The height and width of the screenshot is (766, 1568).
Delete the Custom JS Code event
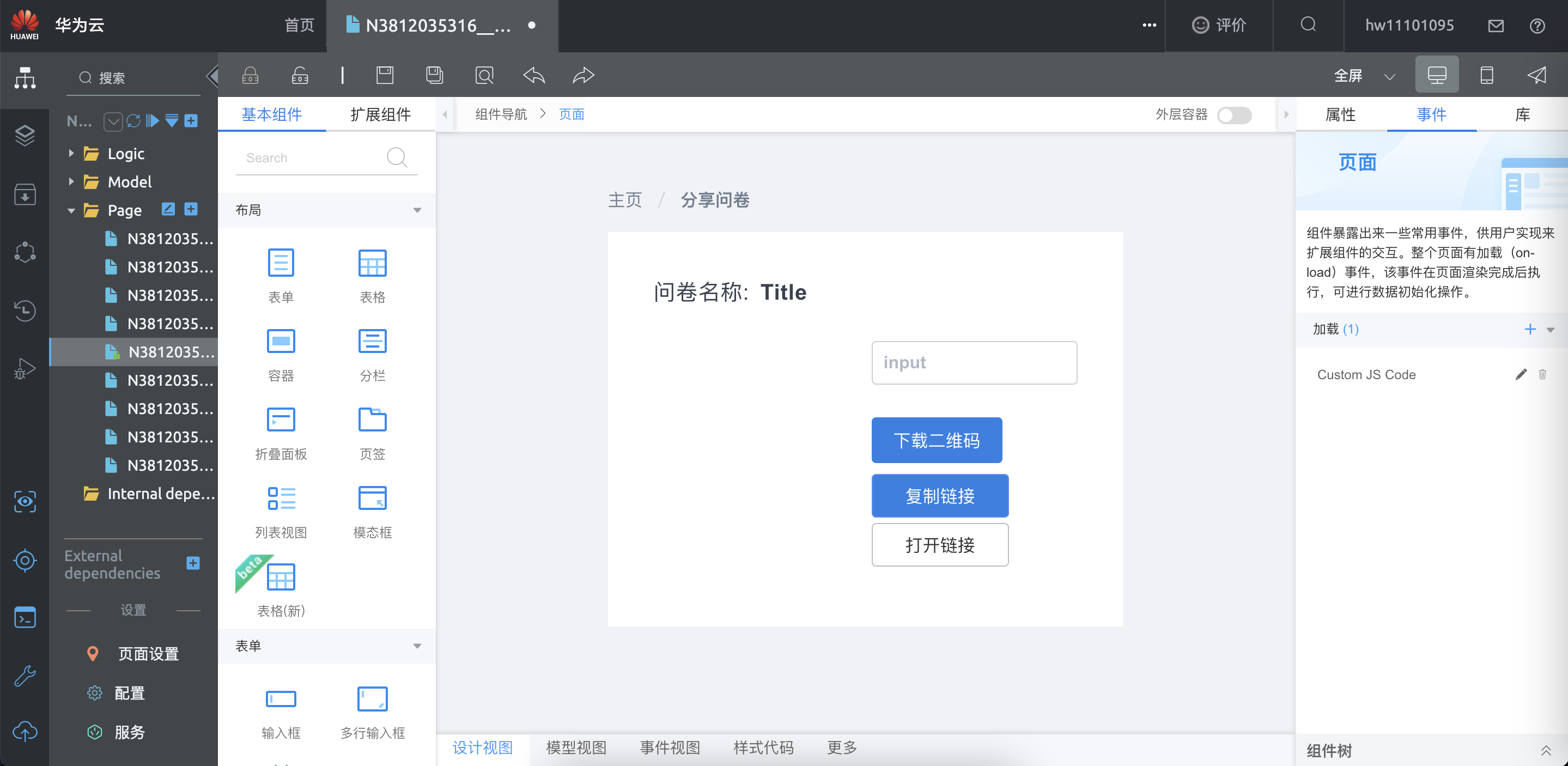1542,374
